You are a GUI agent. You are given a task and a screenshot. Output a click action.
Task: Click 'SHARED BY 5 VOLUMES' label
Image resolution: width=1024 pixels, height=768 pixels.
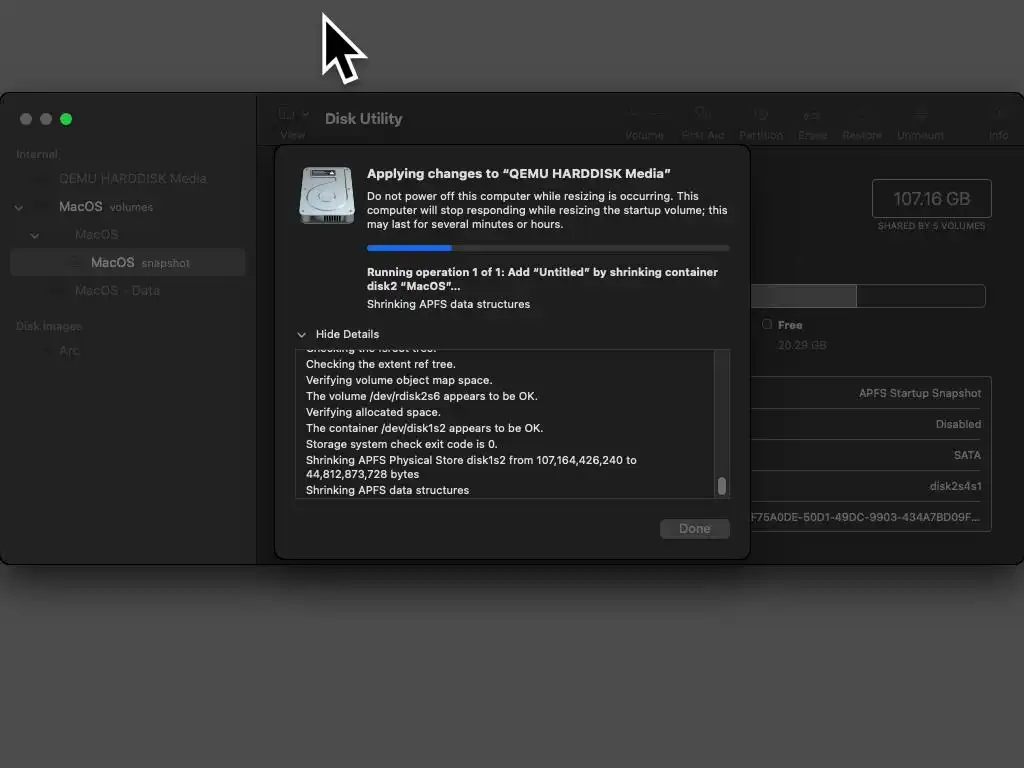931,226
